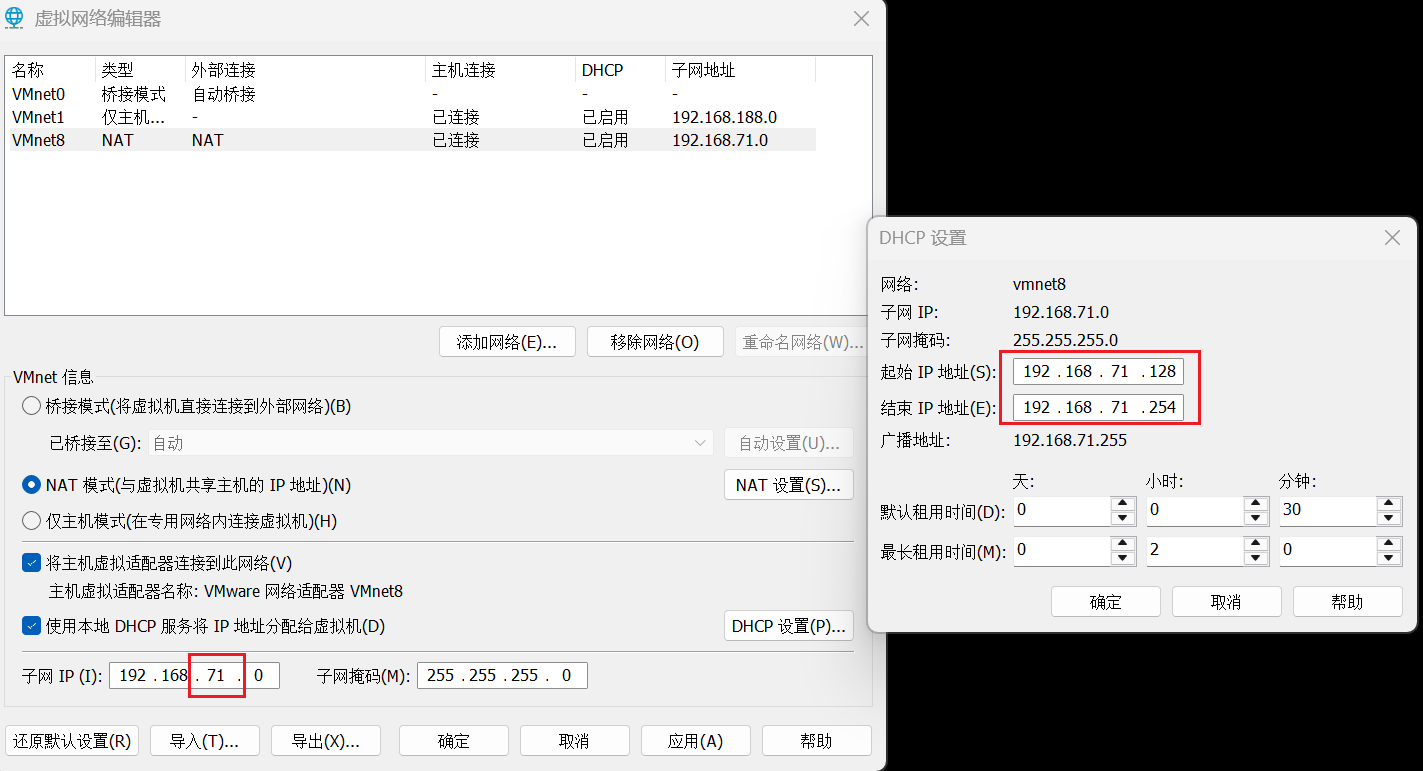
Task: Decrease default lease 小时 spinner value
Action: click(1256, 517)
